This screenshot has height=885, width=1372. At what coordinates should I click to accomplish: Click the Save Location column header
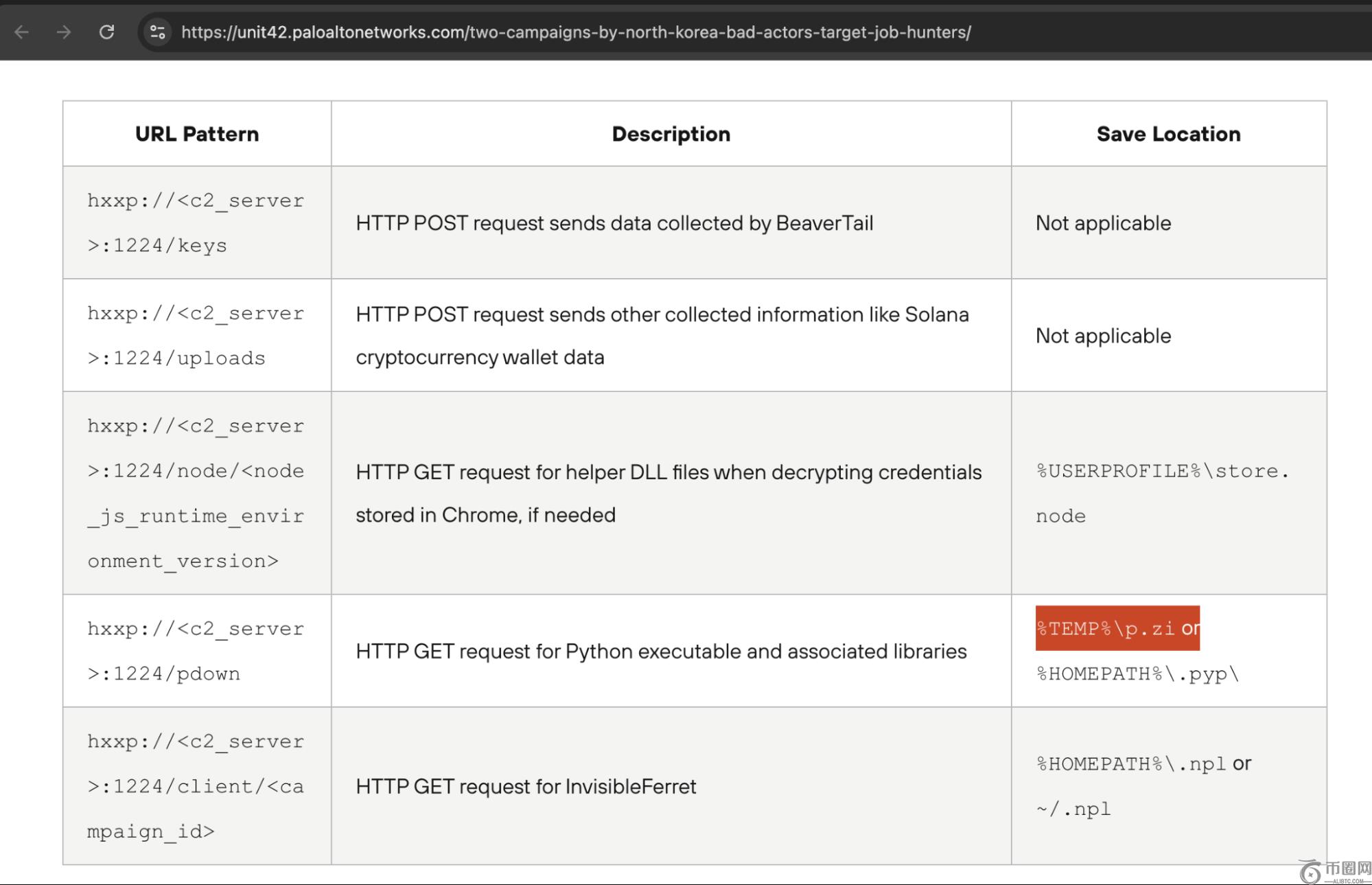[x=1168, y=134]
